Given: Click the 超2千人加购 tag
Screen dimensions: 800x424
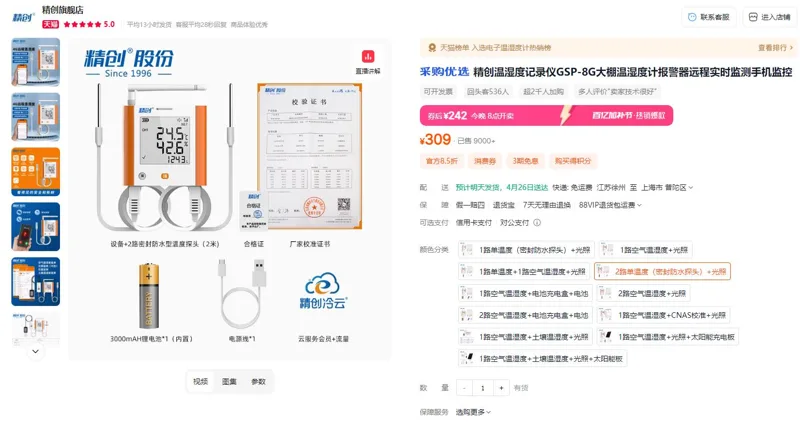Looking at the screenshot, I should [x=543, y=91].
